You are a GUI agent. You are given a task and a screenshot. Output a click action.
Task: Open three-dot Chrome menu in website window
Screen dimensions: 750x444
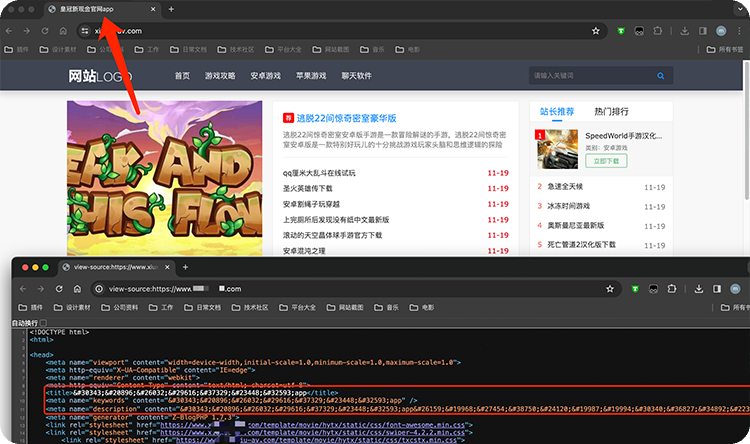click(x=739, y=31)
